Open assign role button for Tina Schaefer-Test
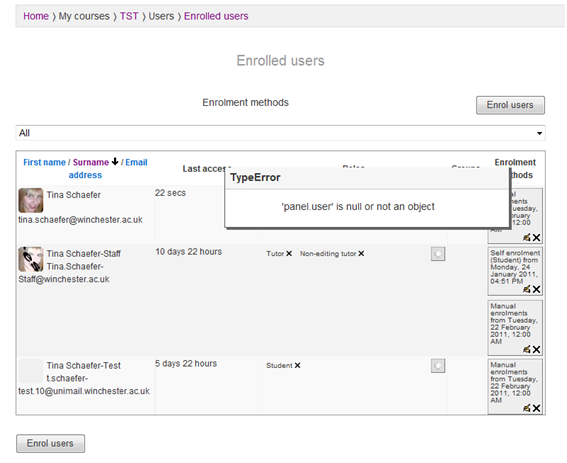The width and height of the screenshot is (567, 463). (x=438, y=366)
